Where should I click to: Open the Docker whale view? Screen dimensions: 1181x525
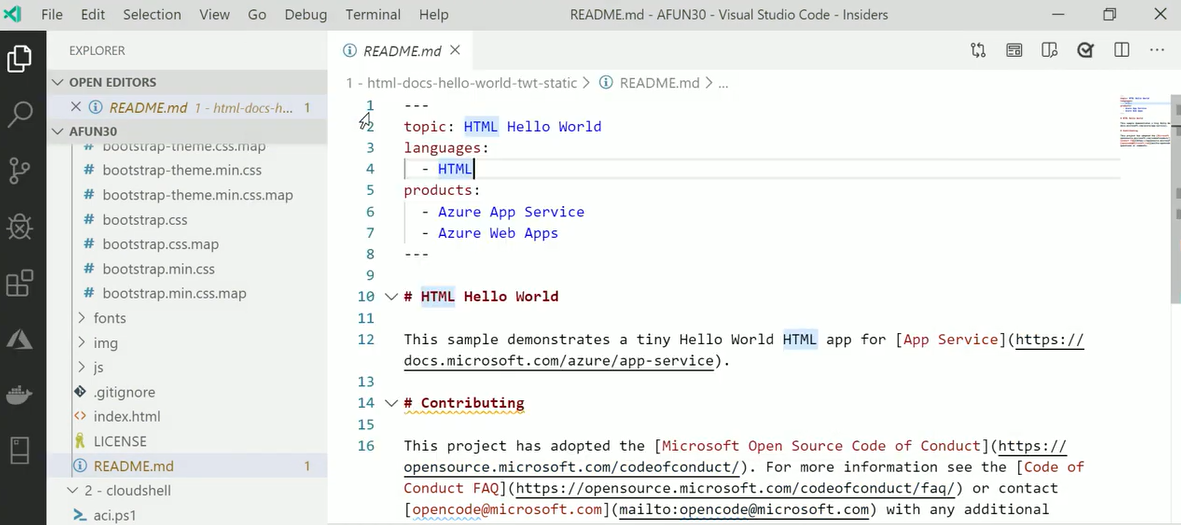pyautogui.click(x=20, y=396)
